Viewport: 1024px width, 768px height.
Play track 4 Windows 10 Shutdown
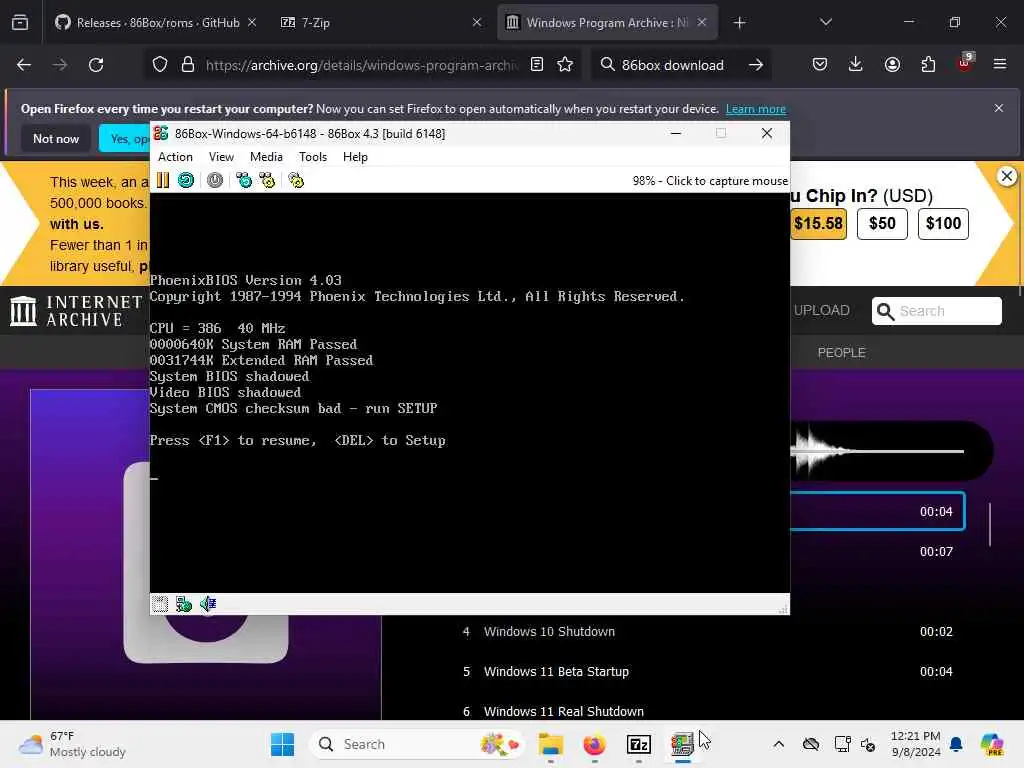pyautogui.click(x=707, y=632)
